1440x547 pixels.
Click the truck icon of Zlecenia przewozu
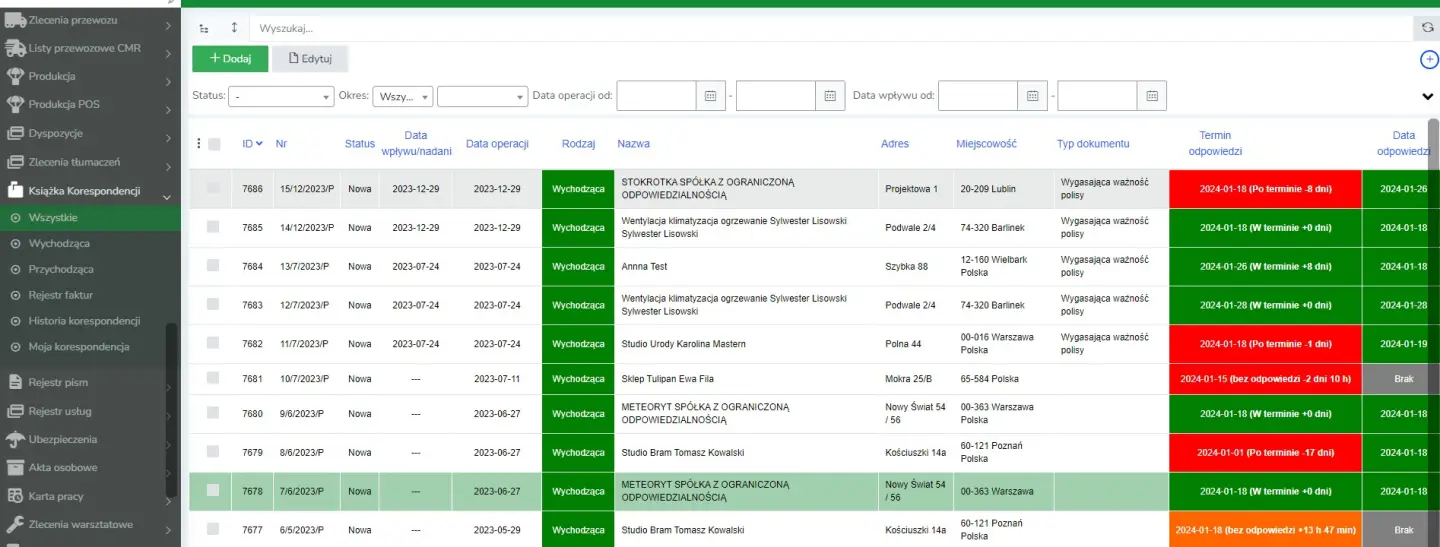tap(14, 20)
